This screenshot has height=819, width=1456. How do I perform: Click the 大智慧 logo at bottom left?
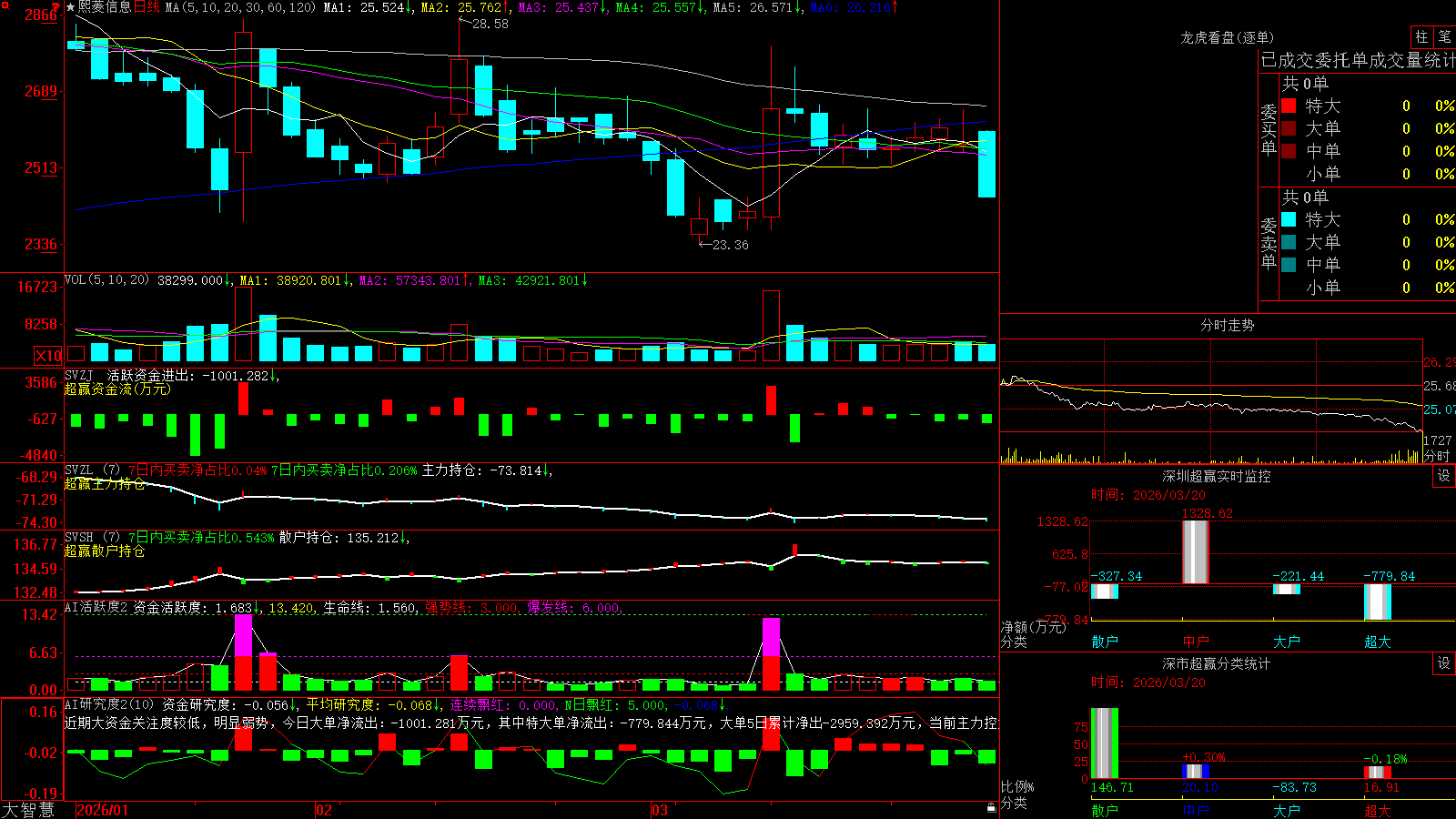tap(28, 810)
